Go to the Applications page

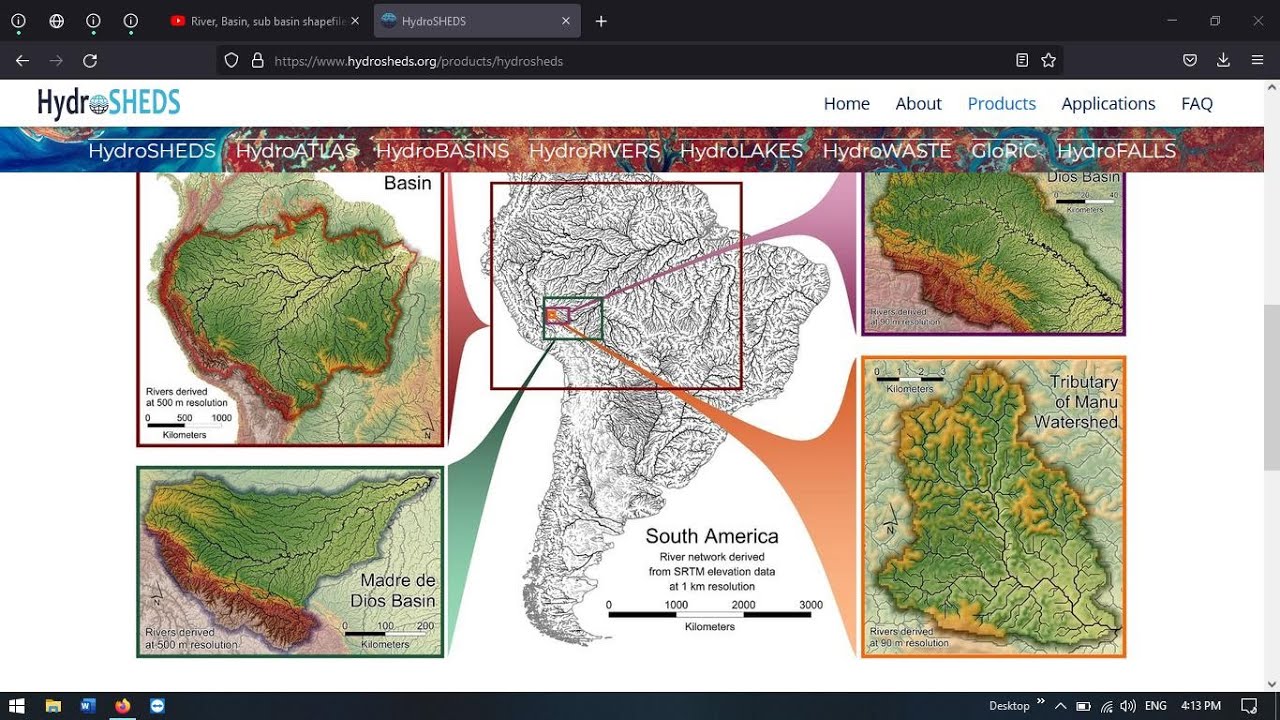click(x=1108, y=104)
